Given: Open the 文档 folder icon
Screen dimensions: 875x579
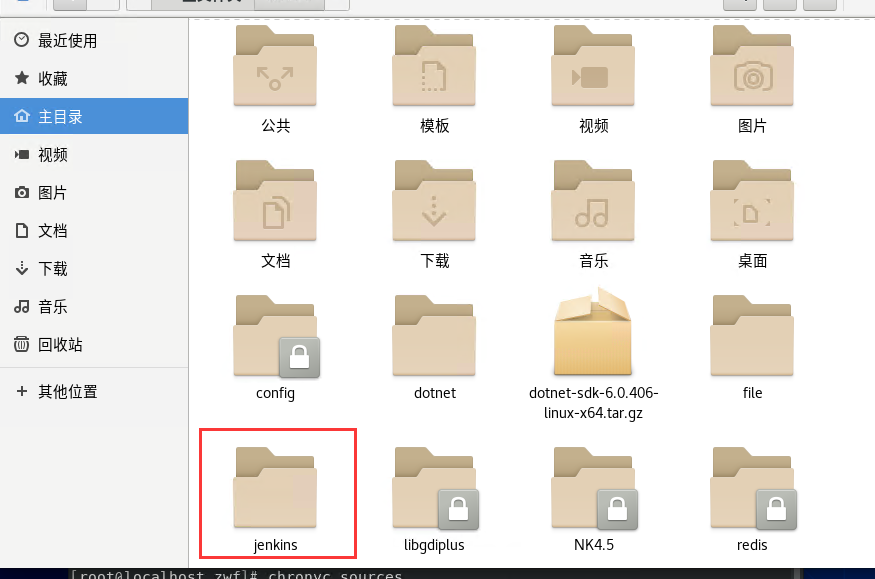Looking at the screenshot, I should [275, 200].
